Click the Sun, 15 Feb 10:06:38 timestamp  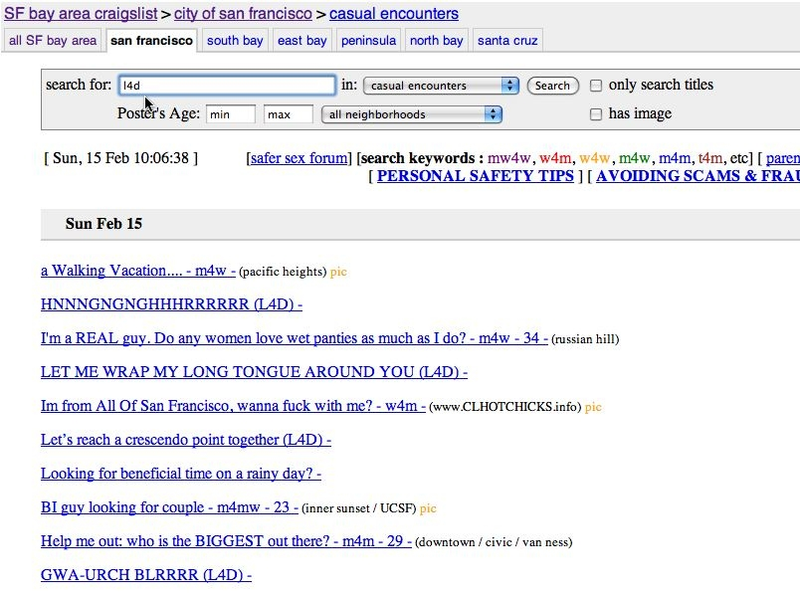click(x=121, y=158)
